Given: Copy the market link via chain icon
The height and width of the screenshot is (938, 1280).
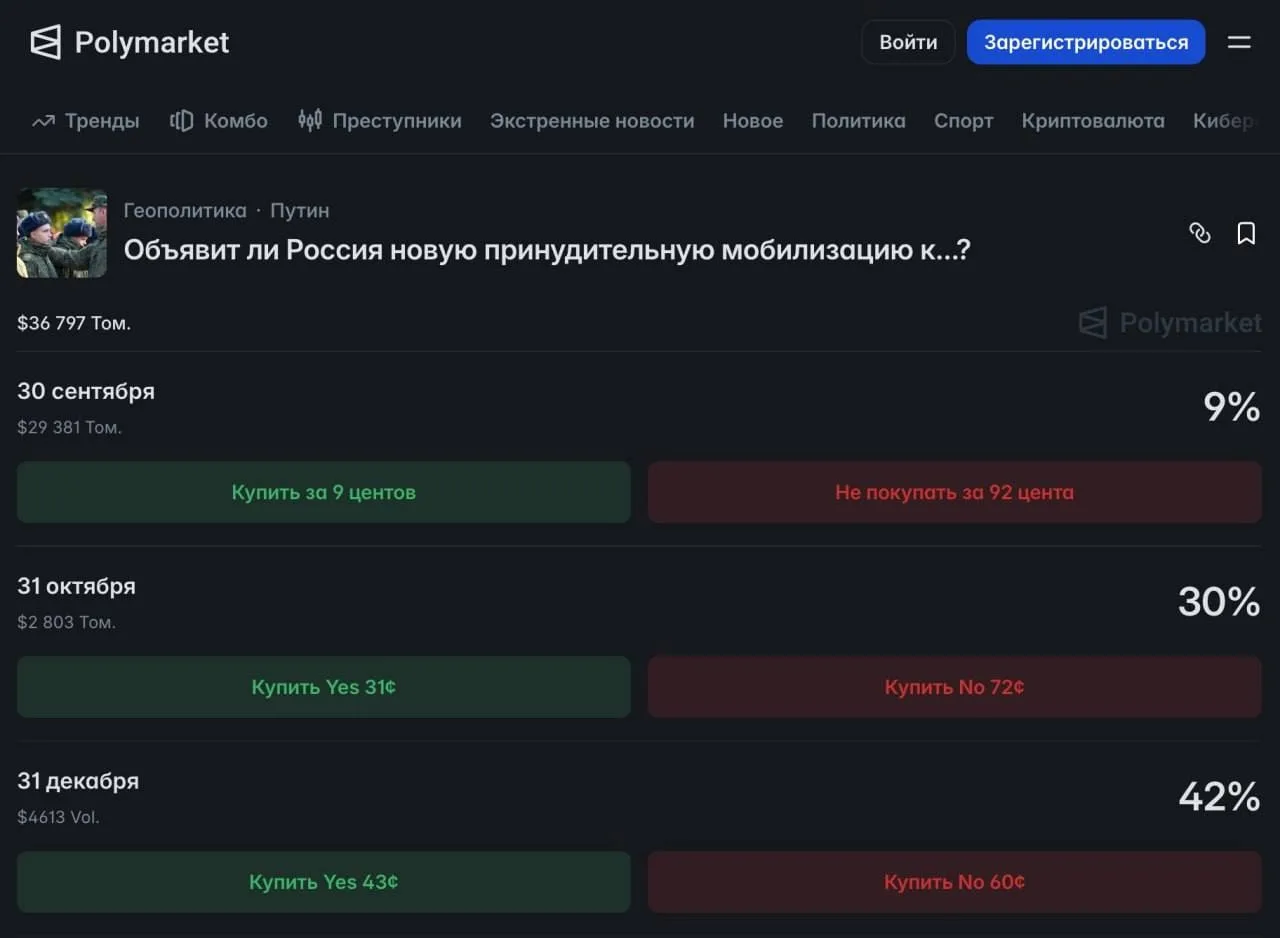Looking at the screenshot, I should tap(1199, 233).
